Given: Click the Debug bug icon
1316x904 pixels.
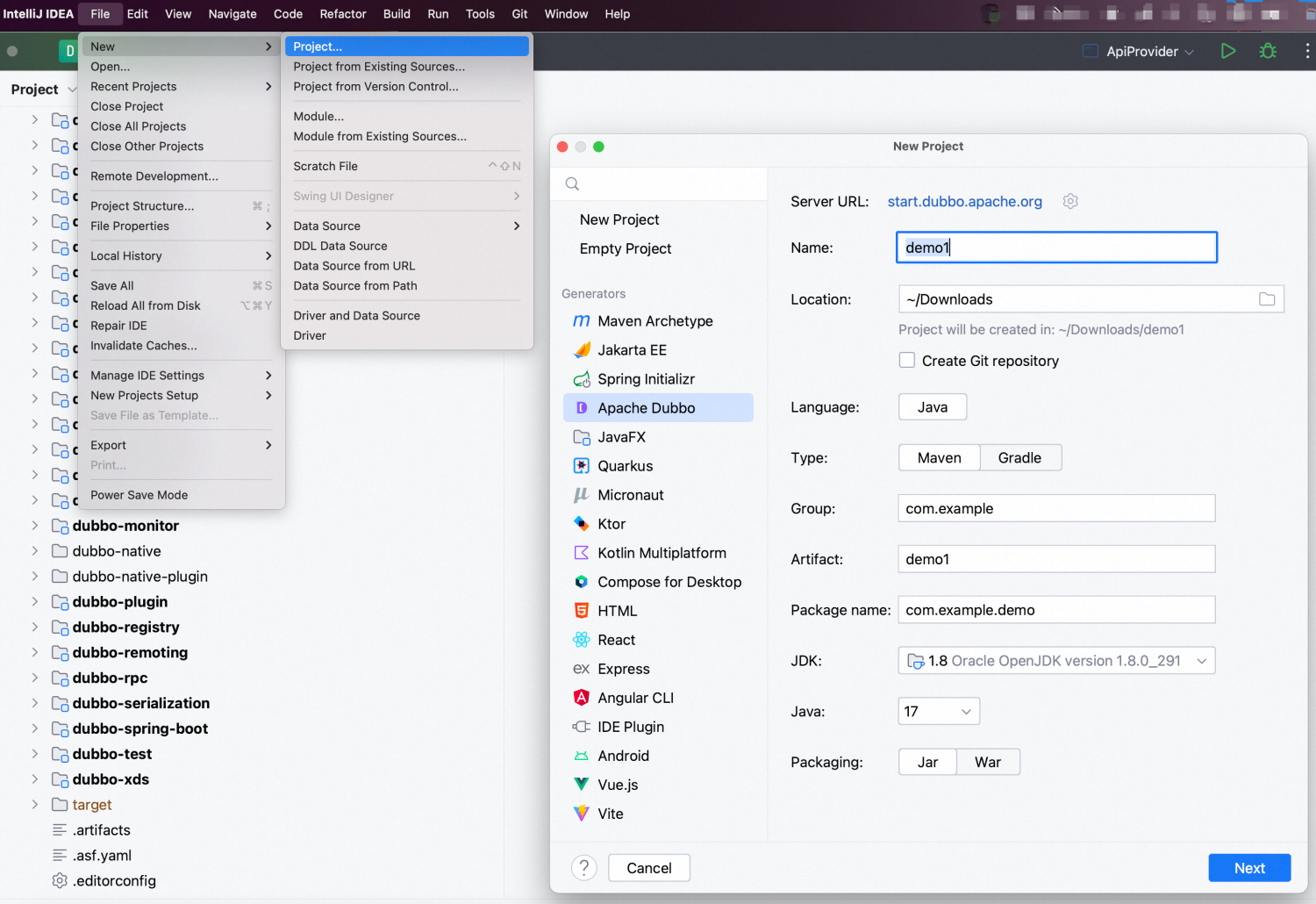Looking at the screenshot, I should coord(1268,51).
